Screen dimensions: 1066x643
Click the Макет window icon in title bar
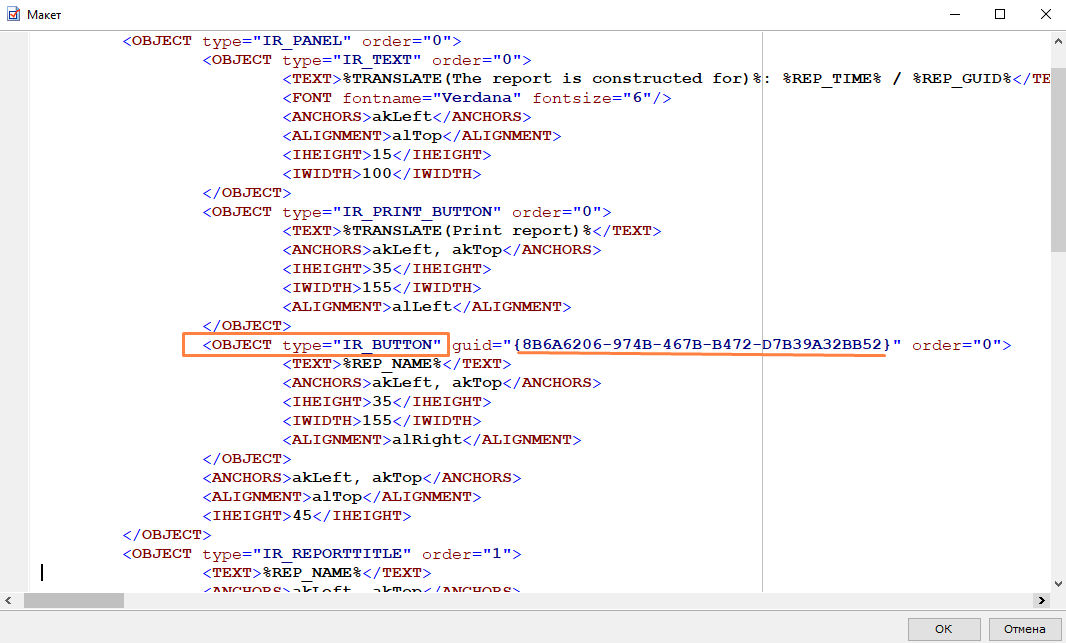[14, 15]
